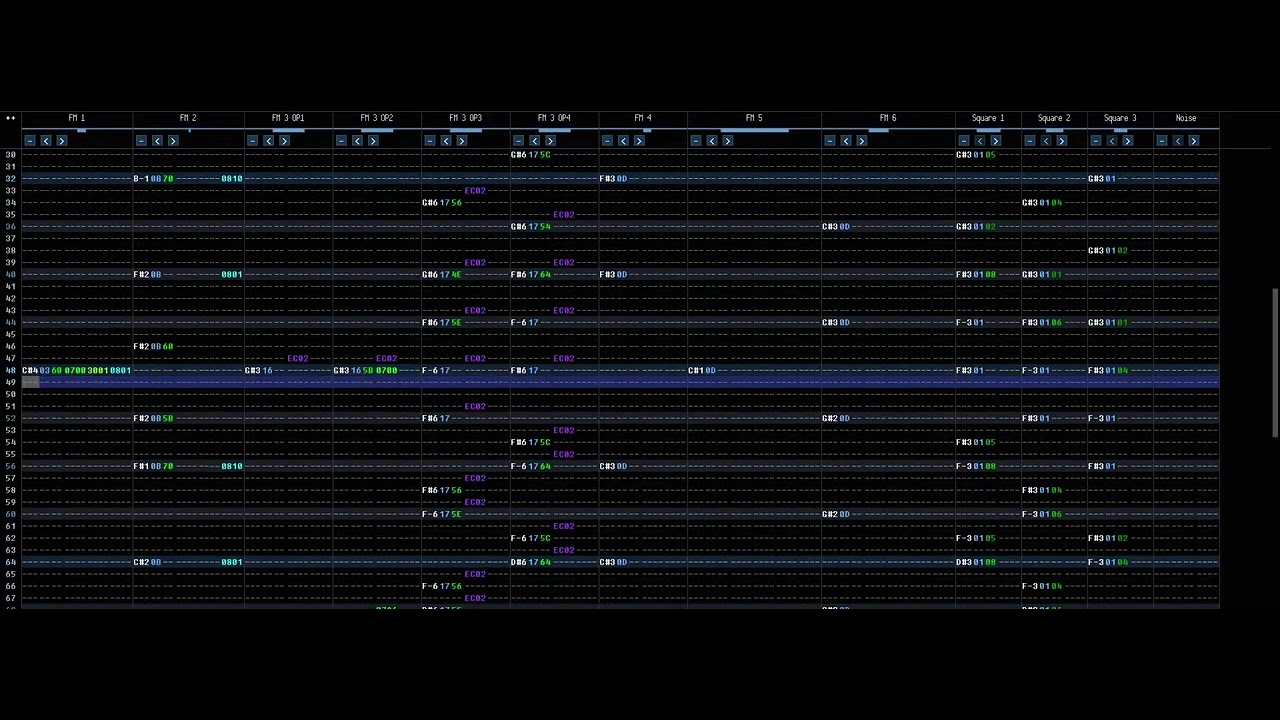Select the Square 2 channel header

click(1054, 118)
